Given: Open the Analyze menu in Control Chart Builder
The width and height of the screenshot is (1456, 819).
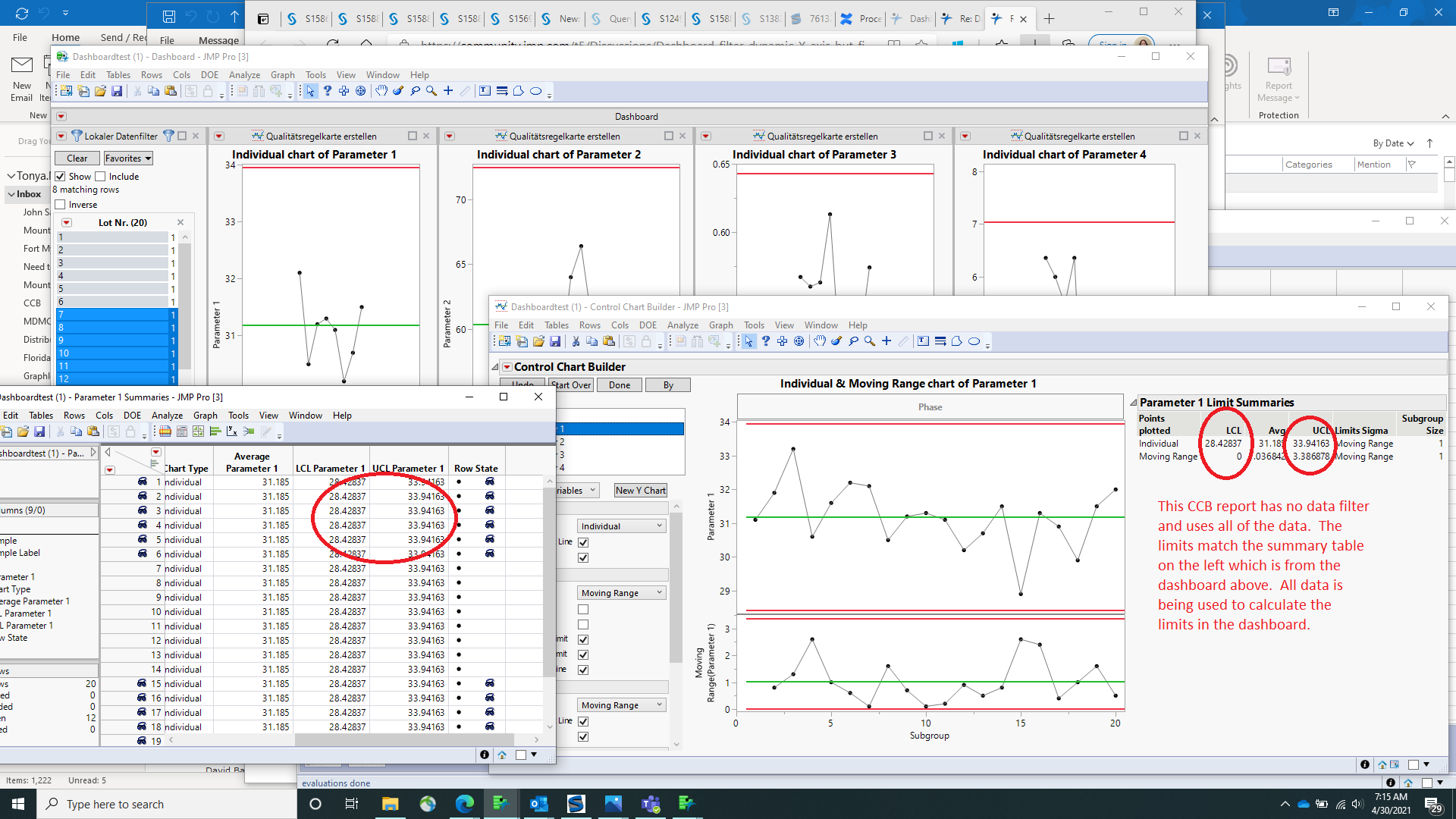Looking at the screenshot, I should [x=682, y=325].
